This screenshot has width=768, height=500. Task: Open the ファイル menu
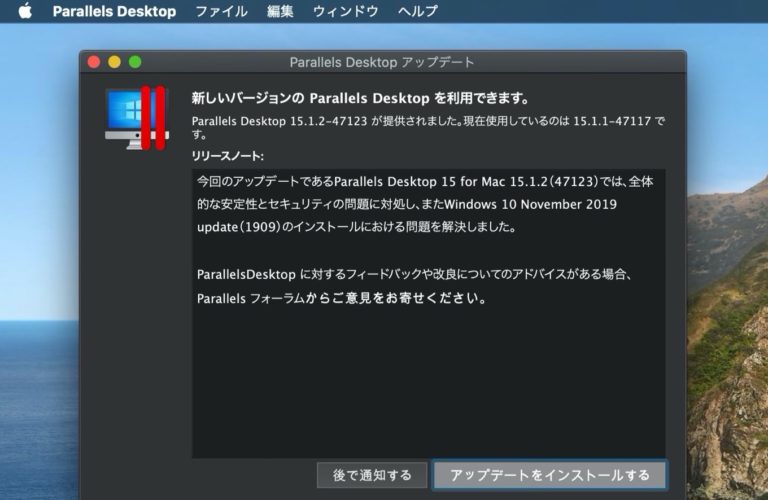(221, 12)
